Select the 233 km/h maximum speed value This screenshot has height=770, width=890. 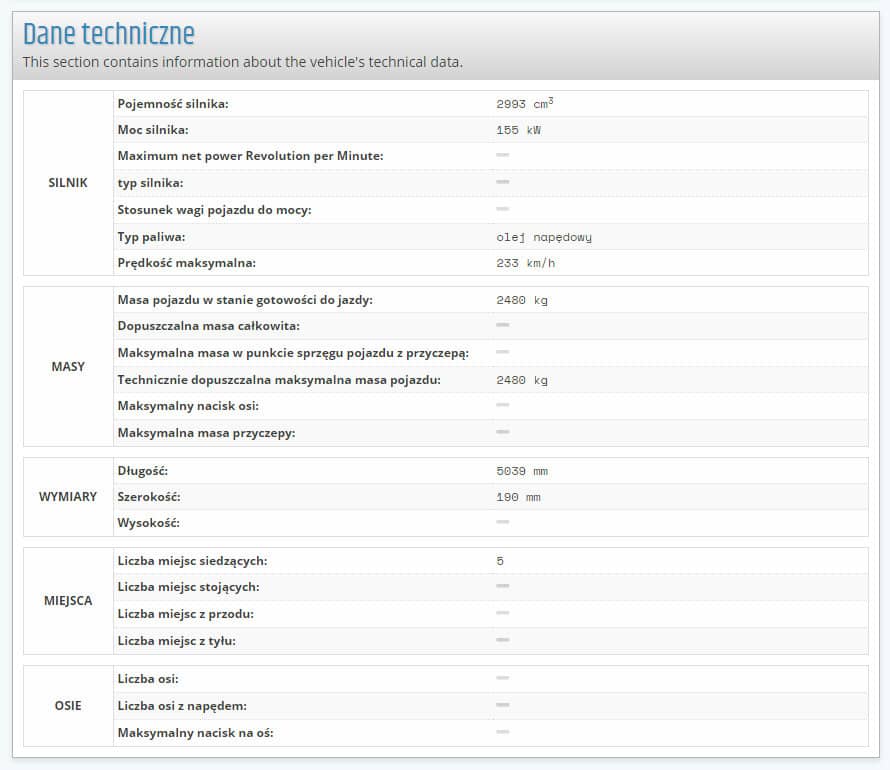[x=525, y=263]
